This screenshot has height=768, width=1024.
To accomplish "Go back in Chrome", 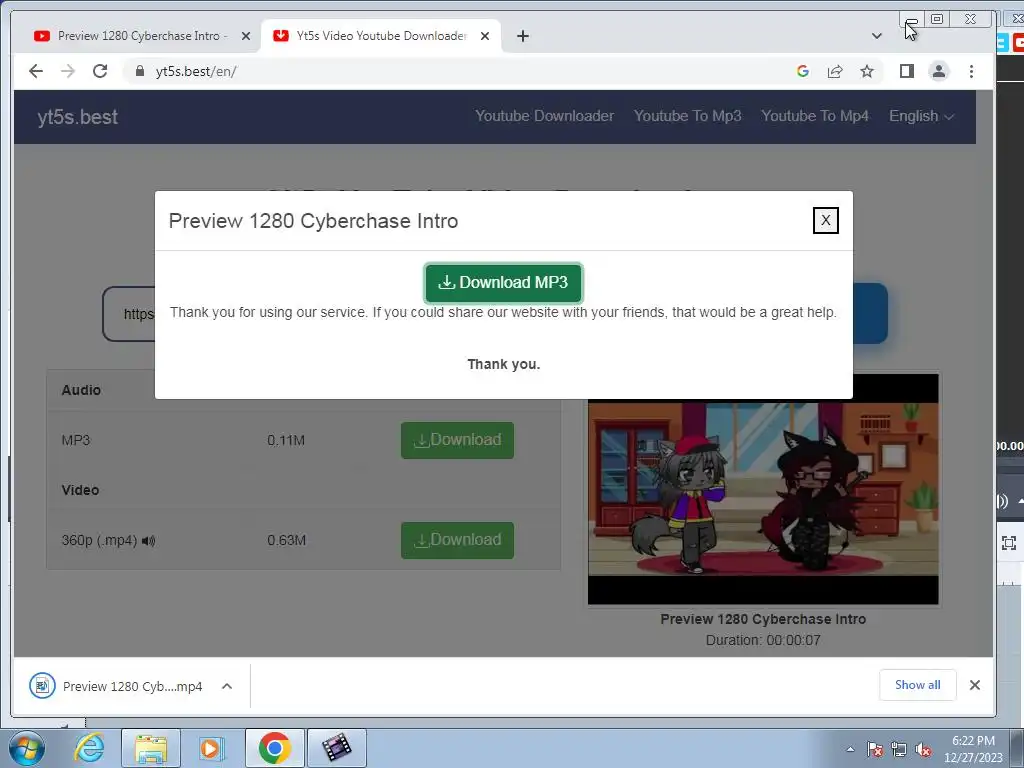I will click(36, 71).
